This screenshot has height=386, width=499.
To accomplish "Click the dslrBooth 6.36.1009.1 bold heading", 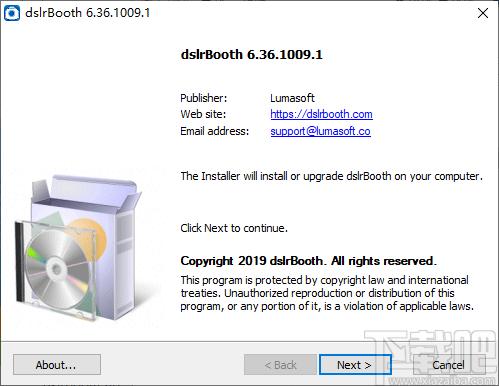I will coord(252,55).
